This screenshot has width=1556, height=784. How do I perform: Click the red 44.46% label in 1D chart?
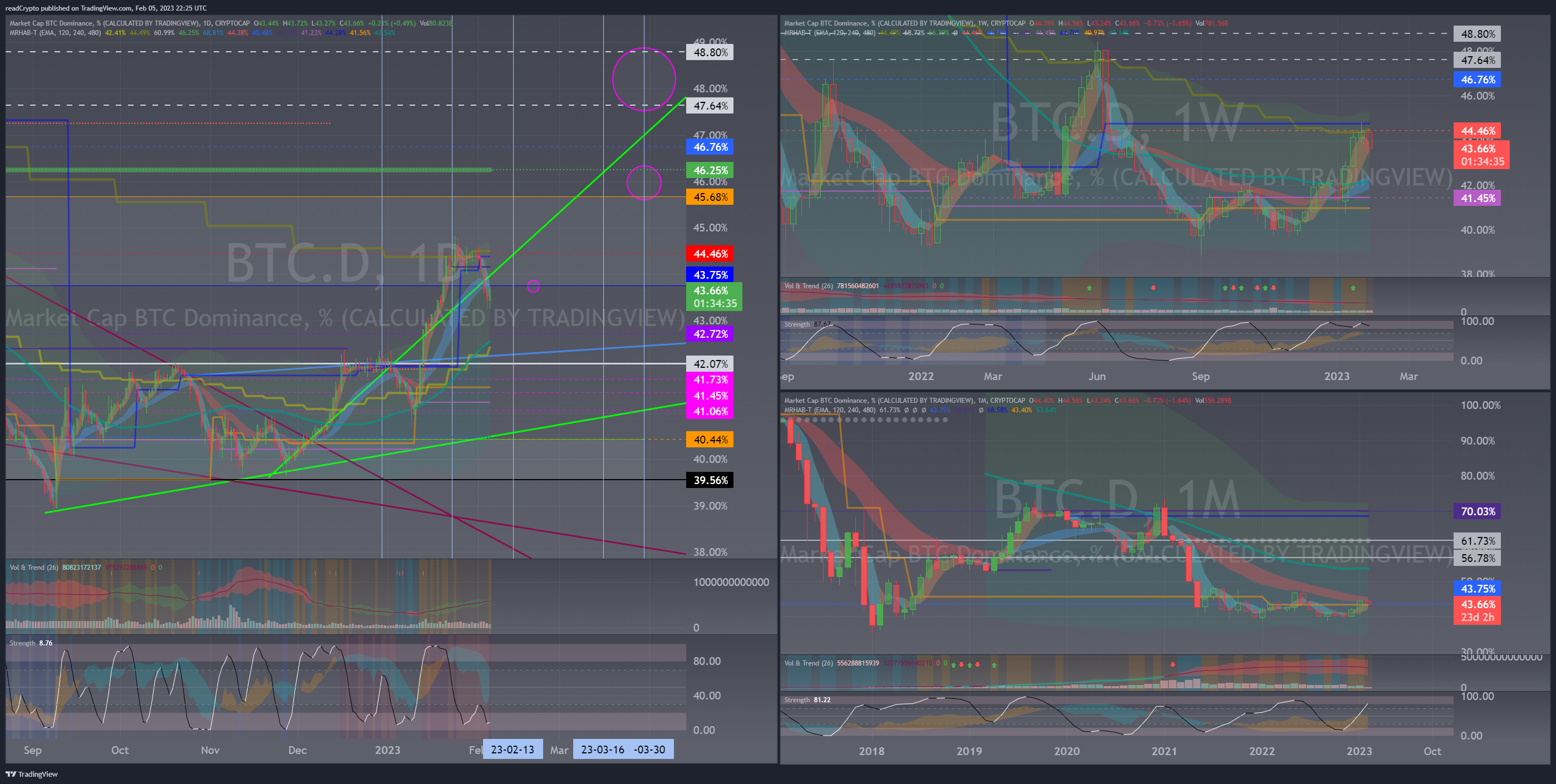coord(710,254)
